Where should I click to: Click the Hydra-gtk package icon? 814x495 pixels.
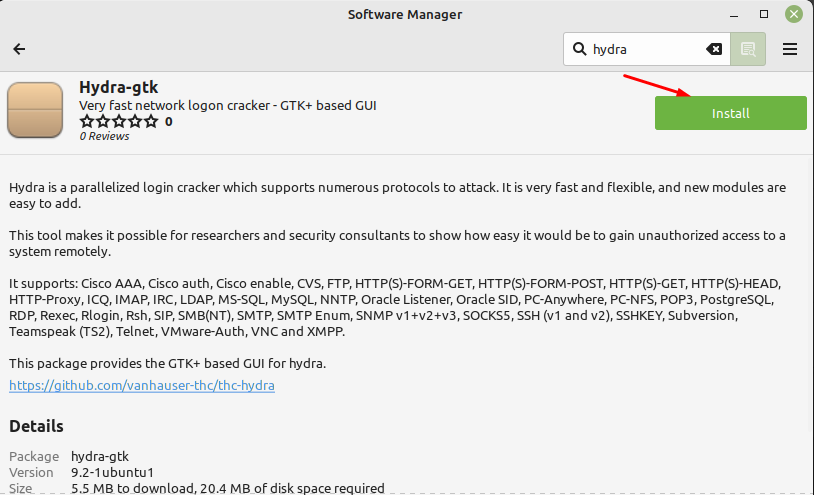click(x=37, y=111)
